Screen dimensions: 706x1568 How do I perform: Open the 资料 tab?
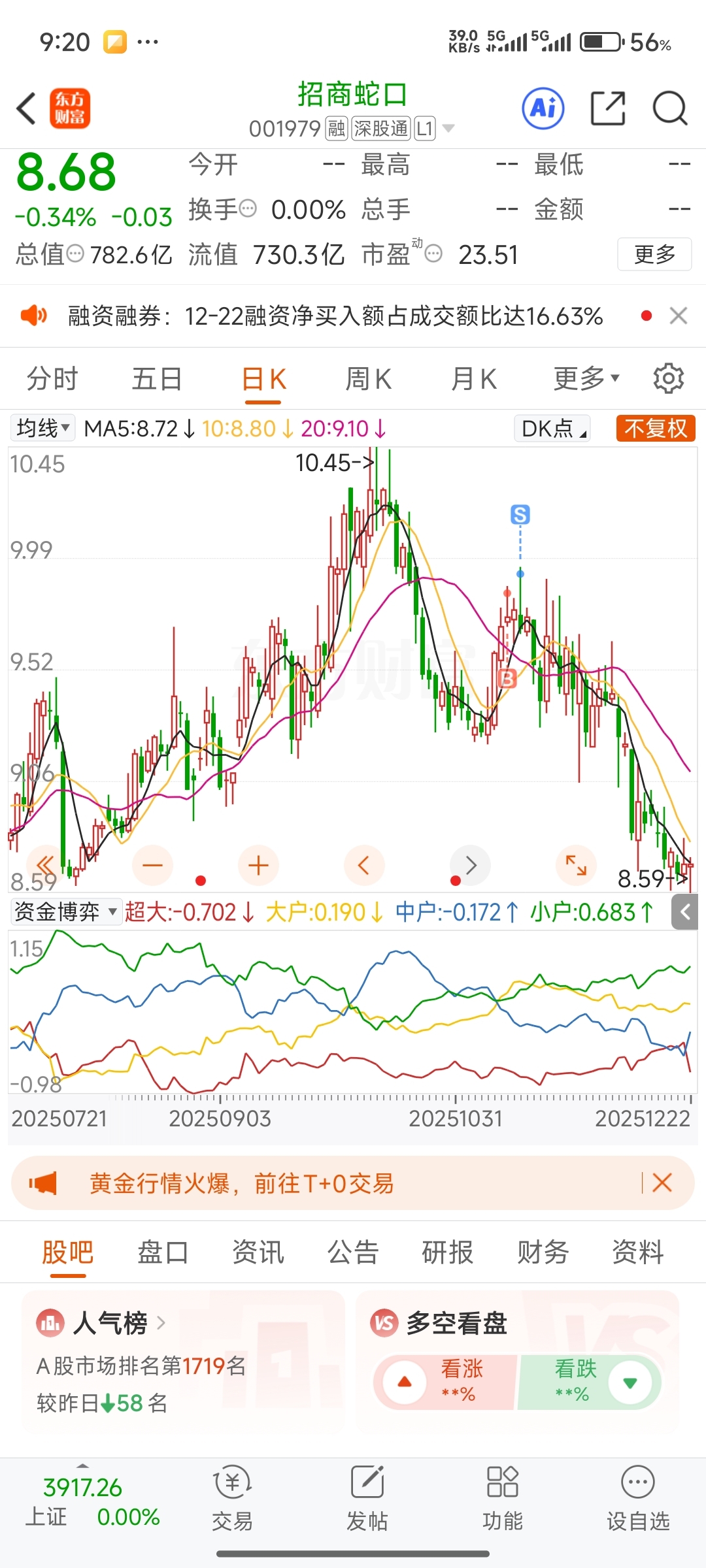(x=637, y=1252)
